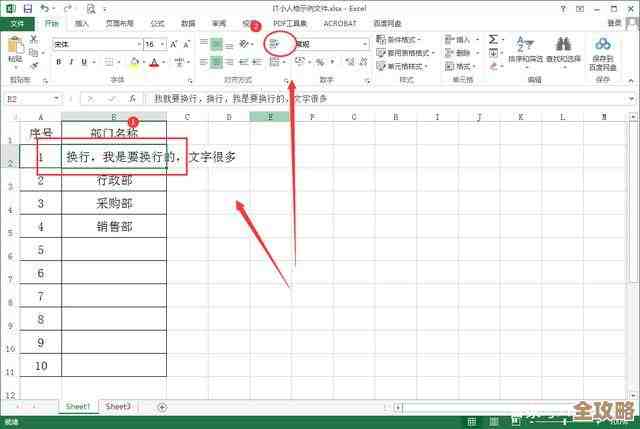Open the alignment settings dialog launcher
Image resolution: width=640 pixels, height=429 pixels.
pos(286,81)
